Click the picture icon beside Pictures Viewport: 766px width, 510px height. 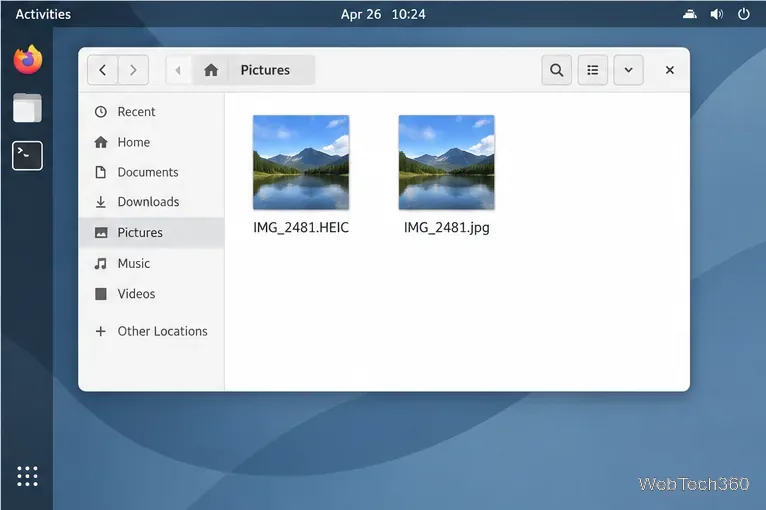click(101, 233)
